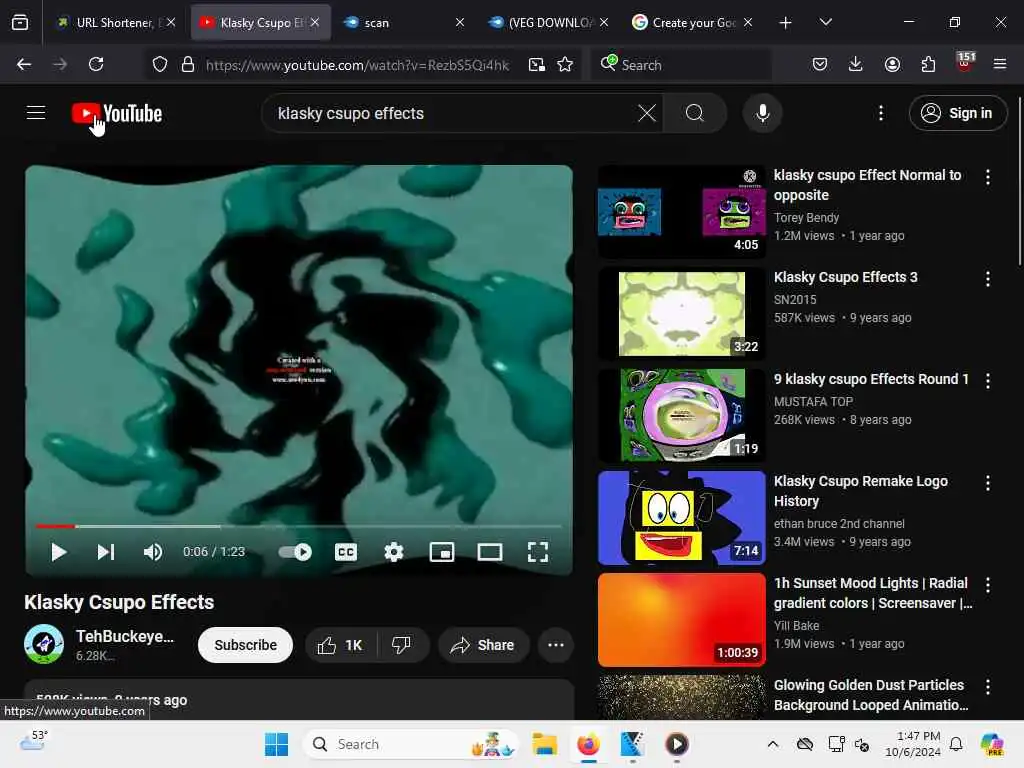The width and height of the screenshot is (1024, 768).
Task: Switch to theater mode
Action: (490, 552)
